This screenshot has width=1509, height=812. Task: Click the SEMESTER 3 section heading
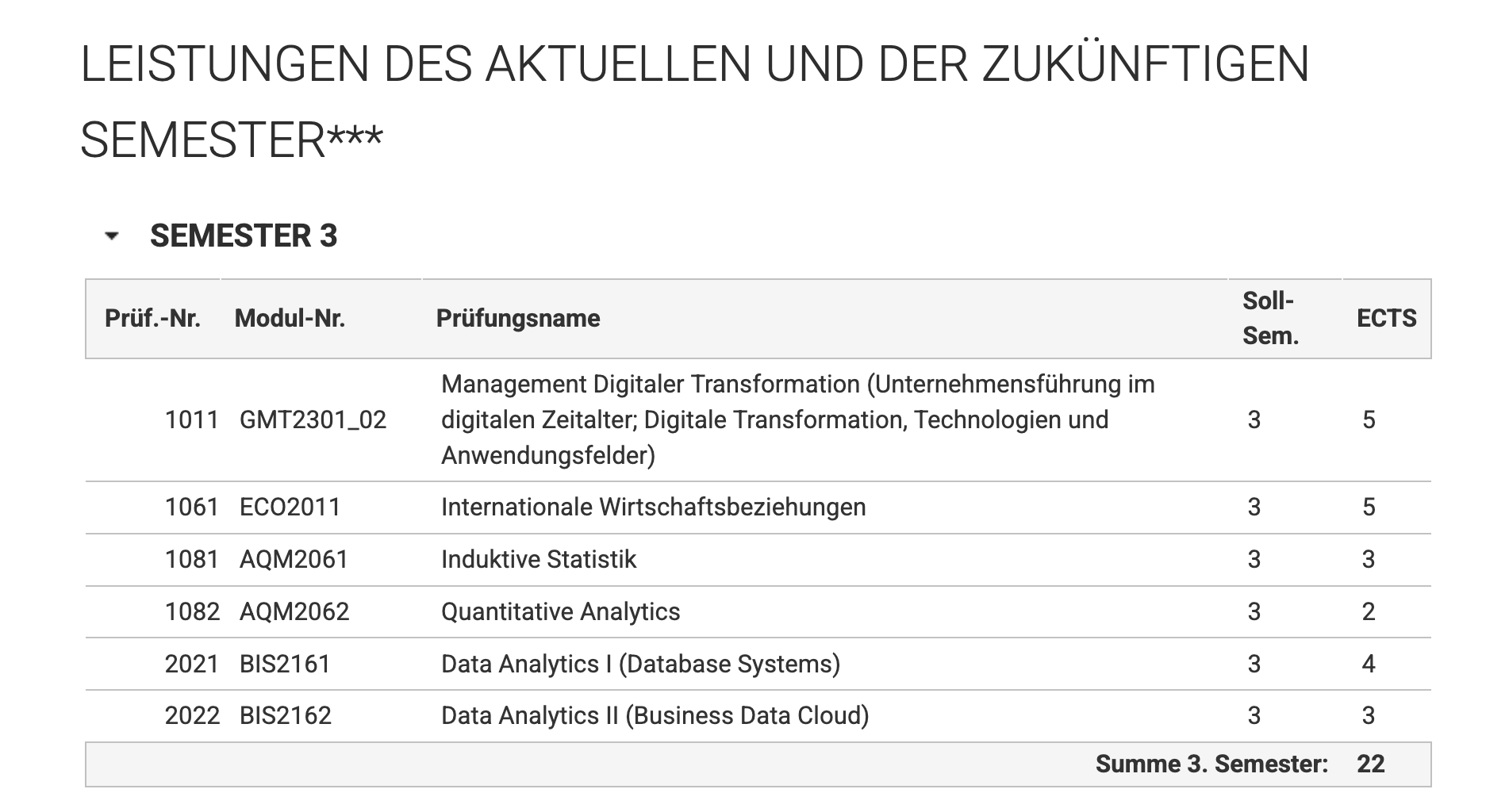click(244, 236)
